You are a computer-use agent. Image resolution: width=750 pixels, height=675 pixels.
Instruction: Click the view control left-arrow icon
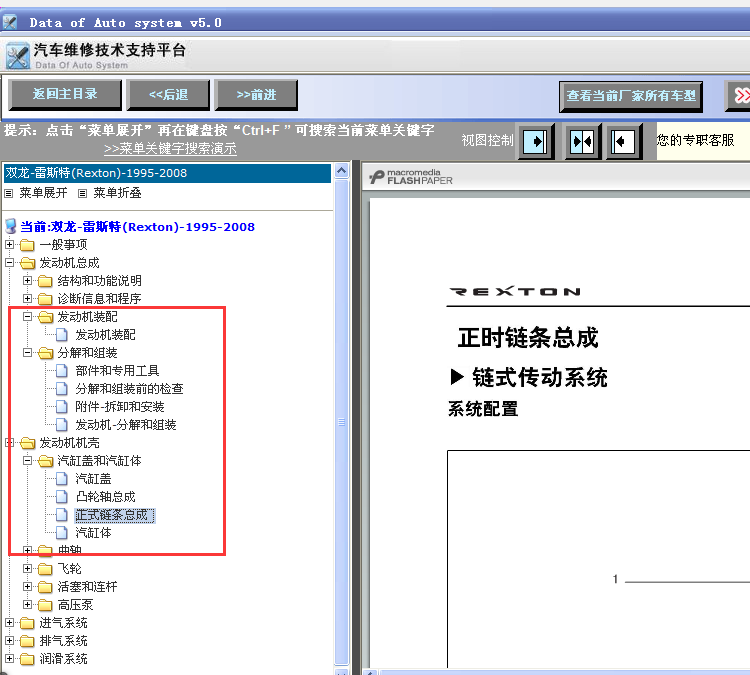pos(623,141)
